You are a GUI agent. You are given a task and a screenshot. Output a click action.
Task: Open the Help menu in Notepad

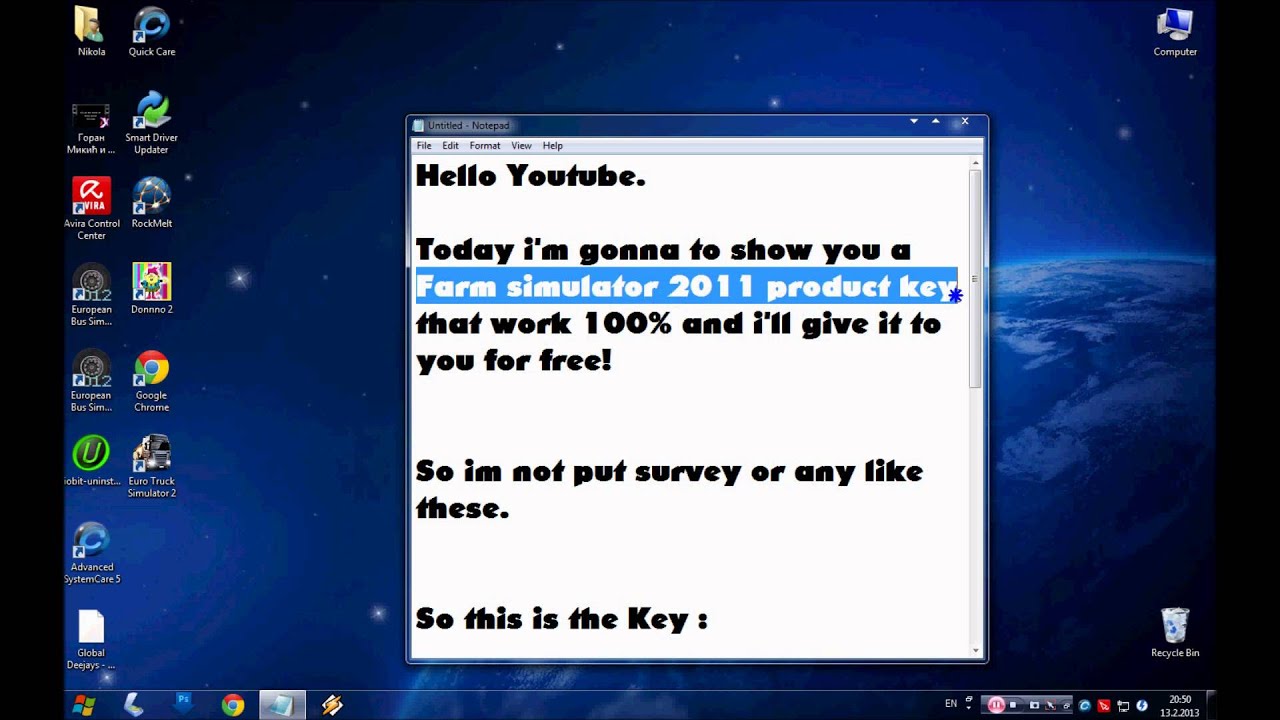[x=553, y=146]
